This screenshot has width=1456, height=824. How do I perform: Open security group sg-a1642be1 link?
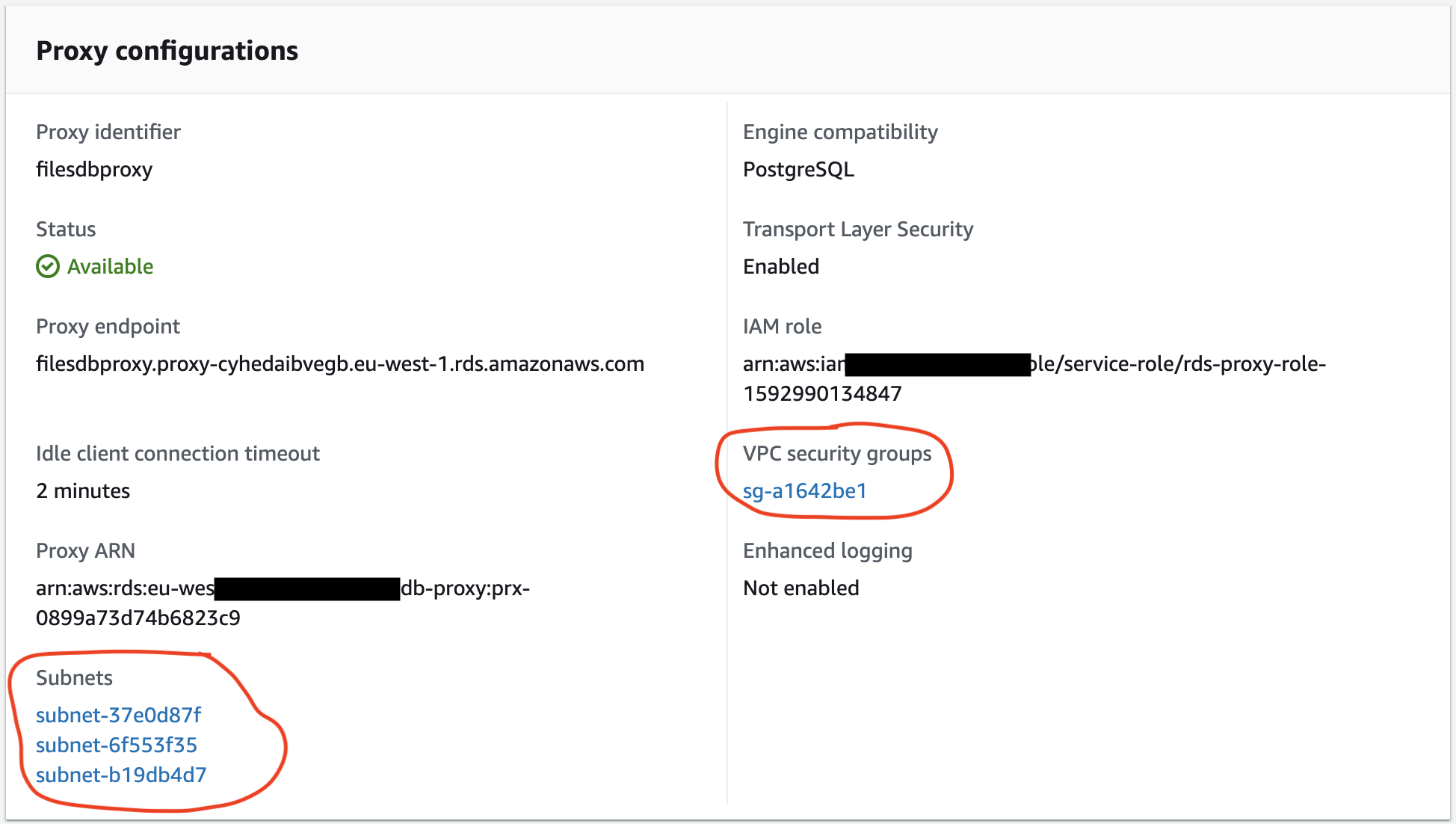pos(805,491)
